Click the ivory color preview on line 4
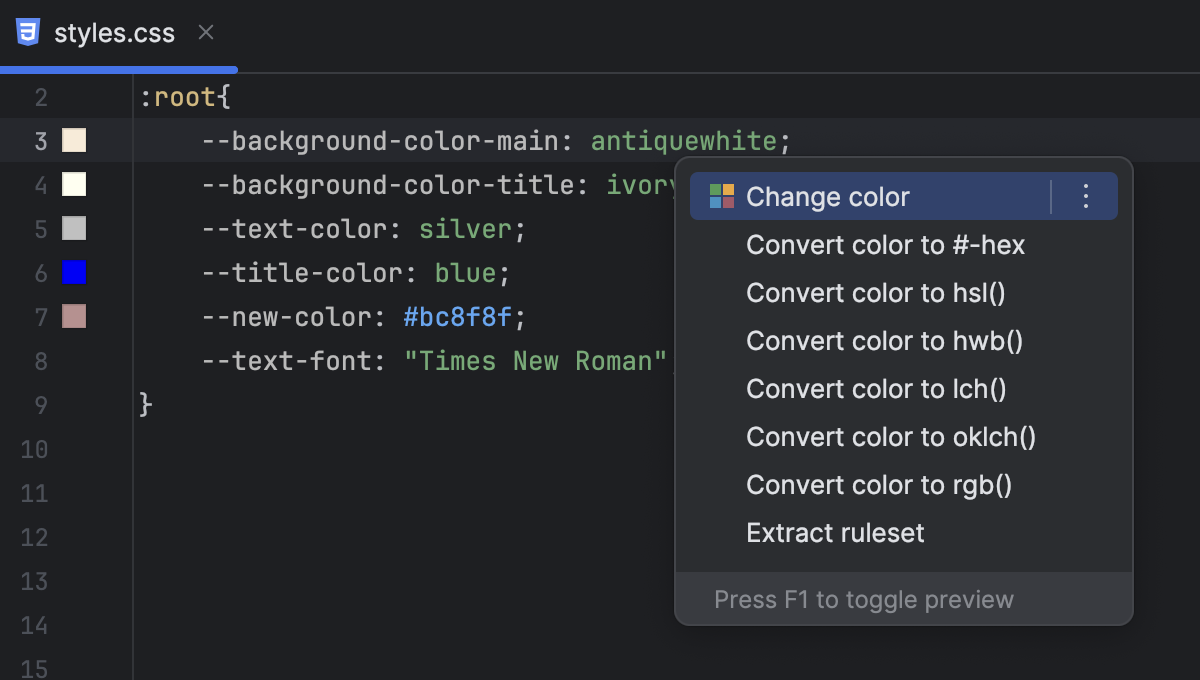The height and width of the screenshot is (680, 1200). 73,185
